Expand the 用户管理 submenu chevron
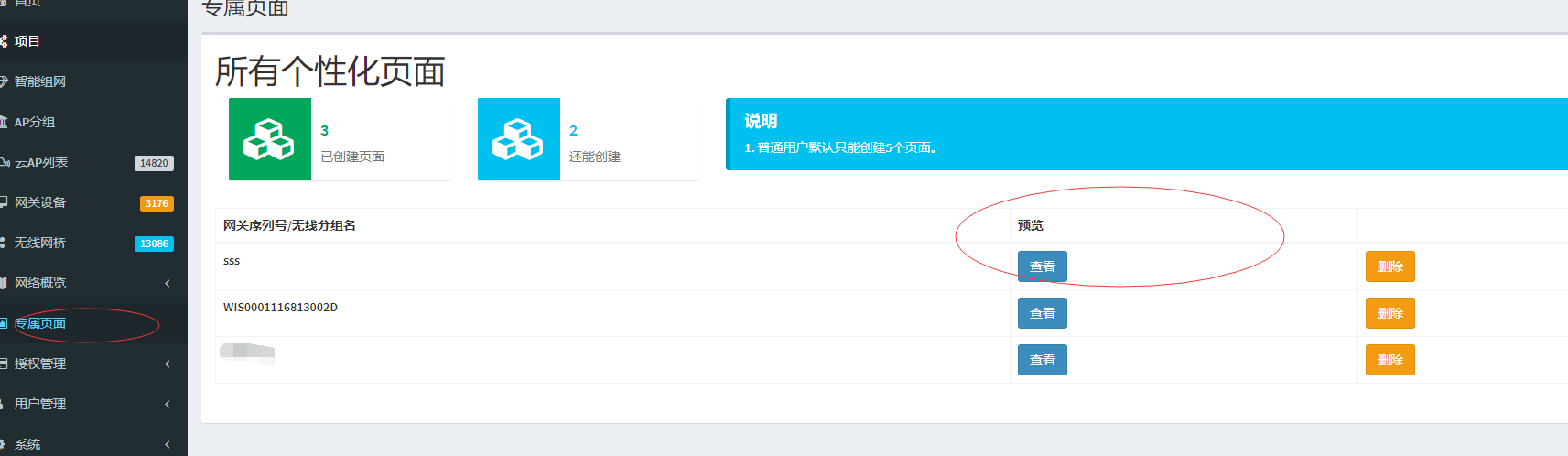Viewport: 1568px width, 456px height. tap(168, 405)
